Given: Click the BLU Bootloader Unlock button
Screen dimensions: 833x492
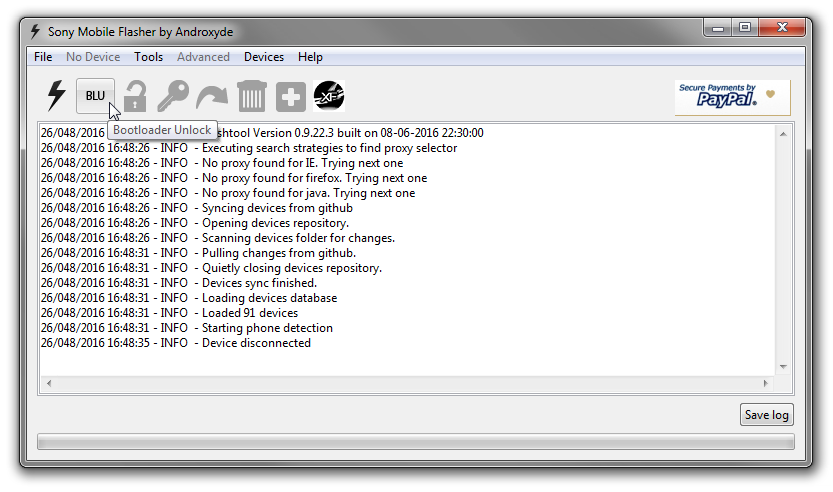Looking at the screenshot, I should click(95, 96).
